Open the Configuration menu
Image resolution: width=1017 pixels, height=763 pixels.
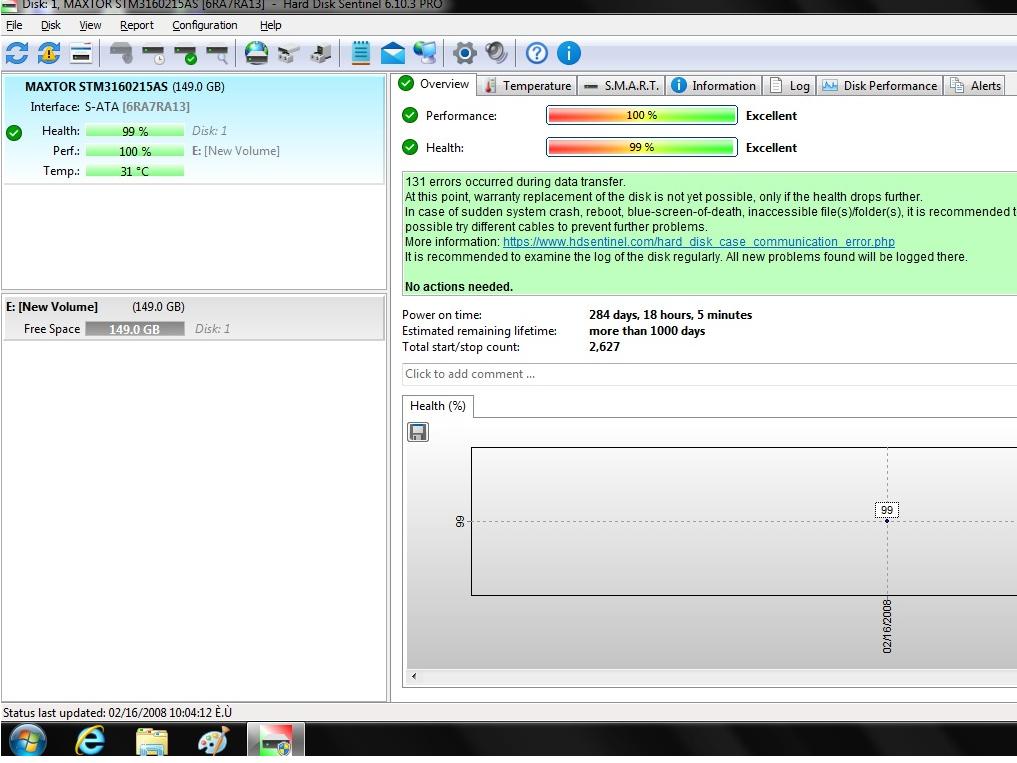(x=205, y=25)
